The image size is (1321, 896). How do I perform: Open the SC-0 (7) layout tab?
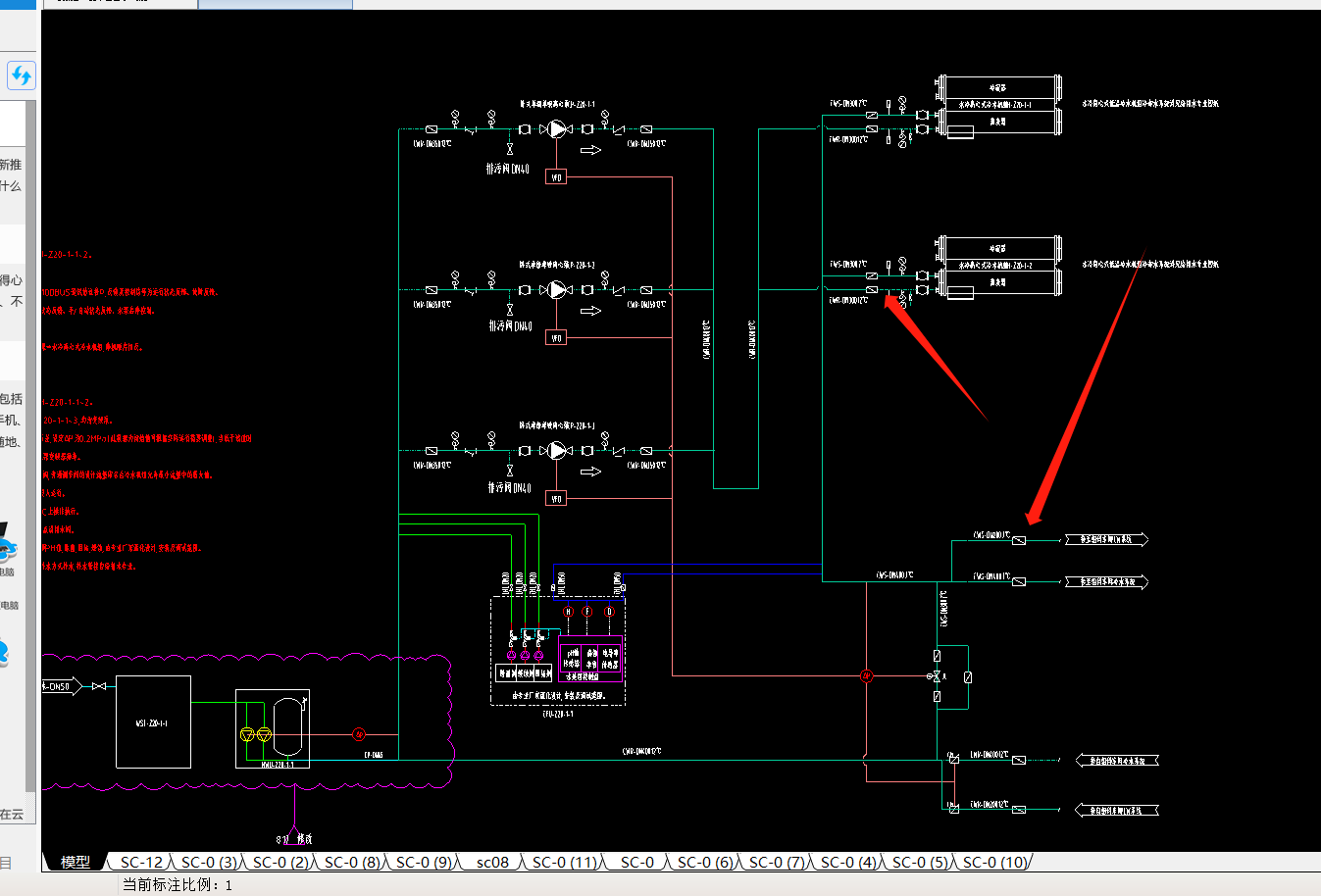(x=777, y=863)
